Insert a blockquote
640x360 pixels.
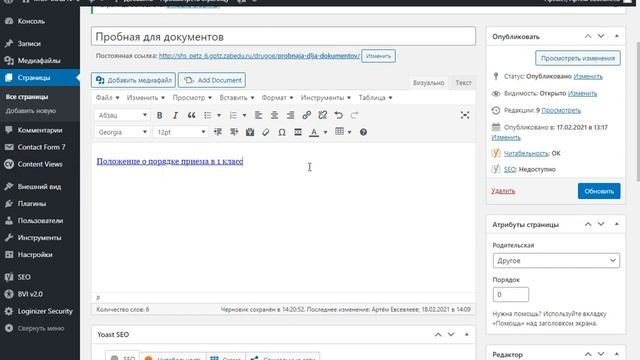(x=191, y=116)
